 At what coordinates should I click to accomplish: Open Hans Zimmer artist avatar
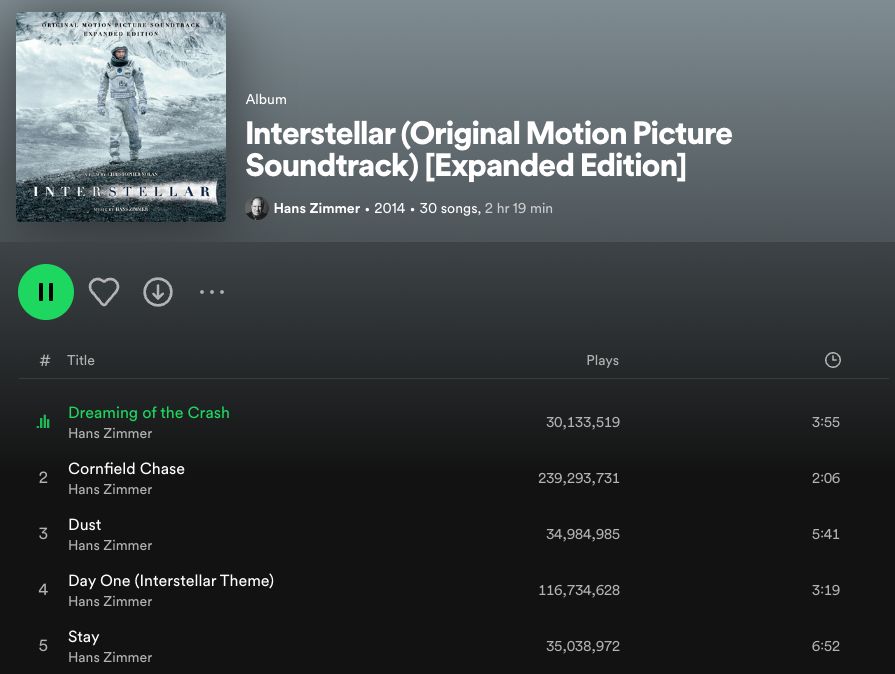coord(257,208)
